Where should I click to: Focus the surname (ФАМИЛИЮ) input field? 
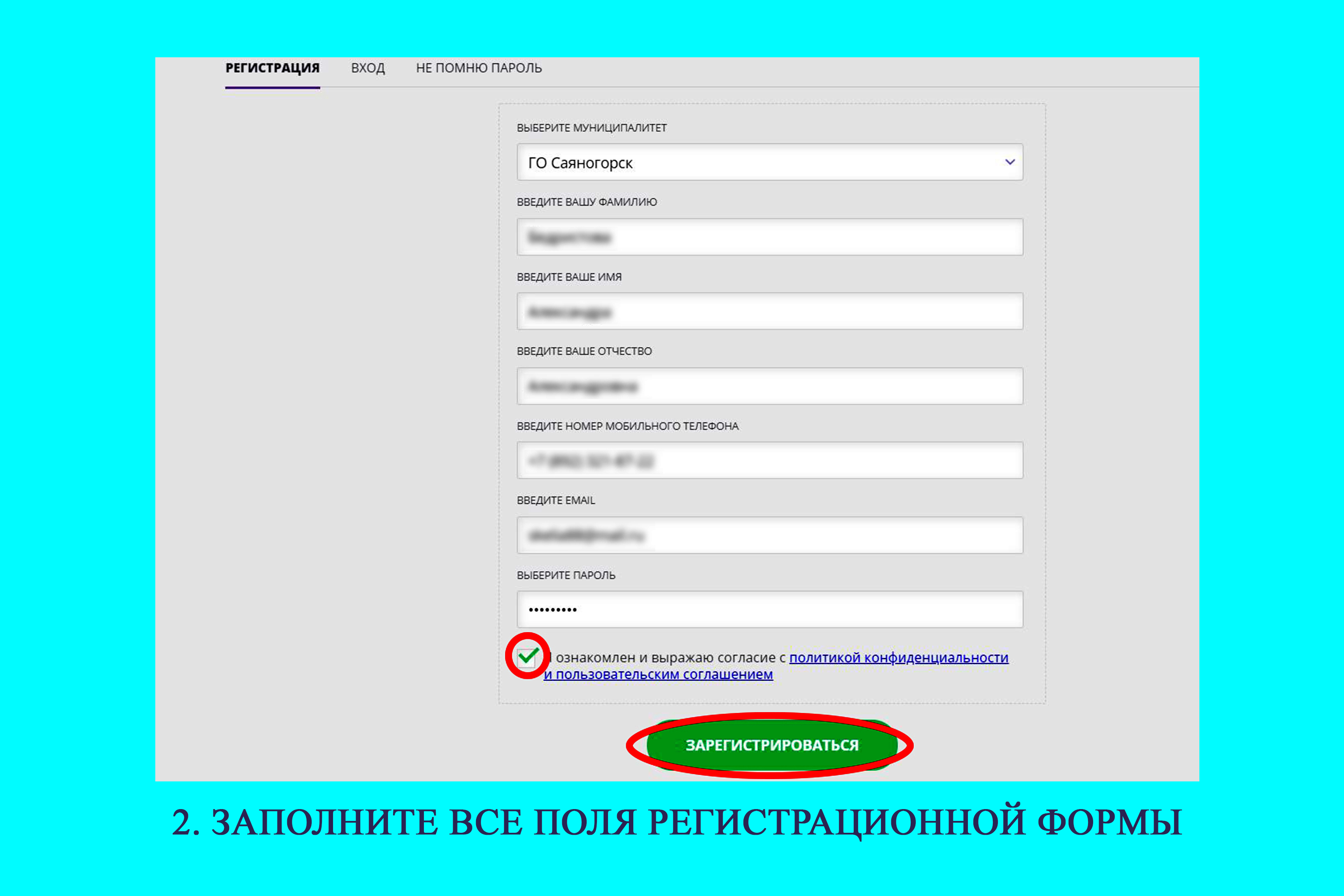[x=770, y=237]
